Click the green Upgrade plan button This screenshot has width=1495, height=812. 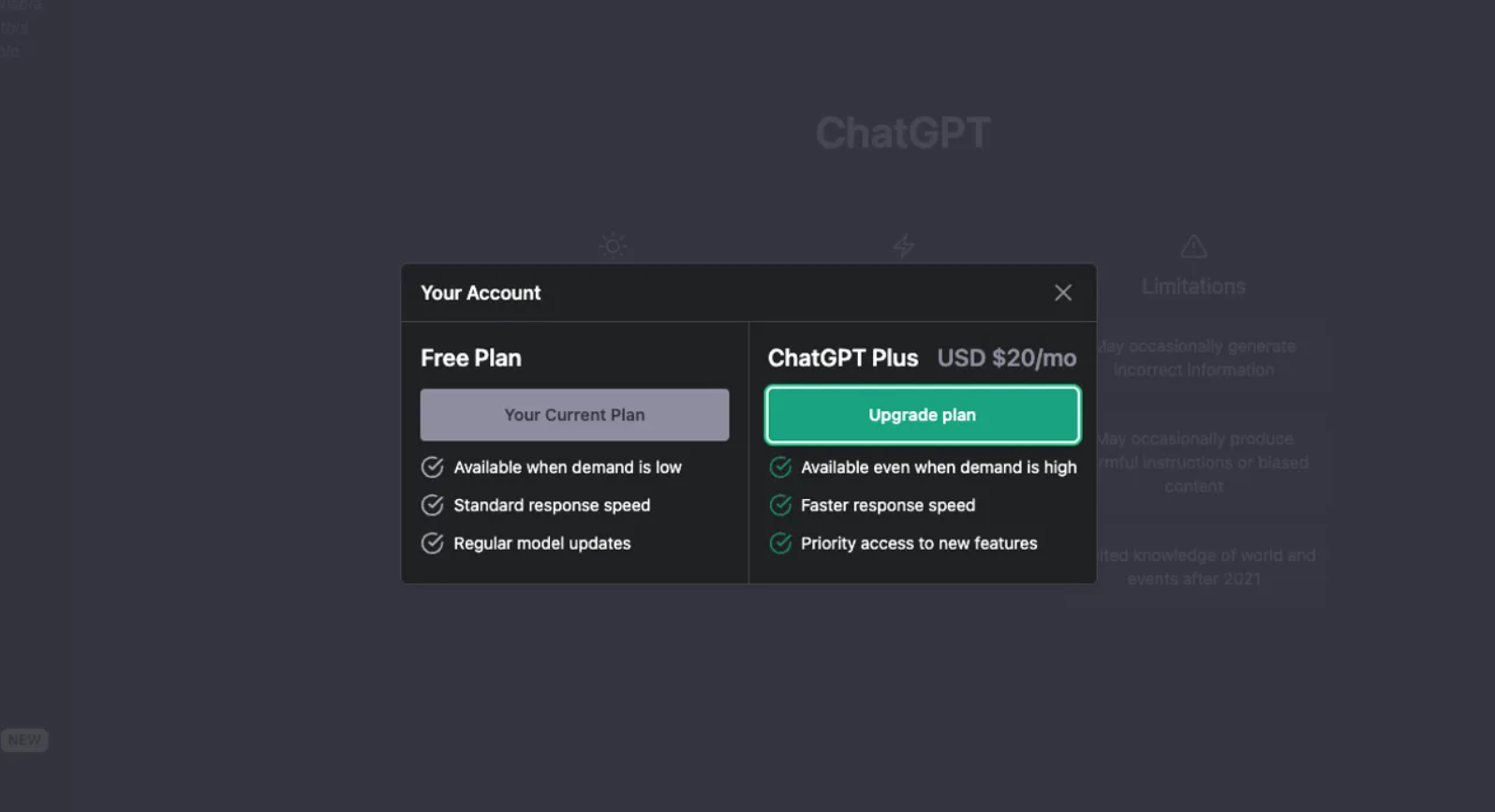922,415
